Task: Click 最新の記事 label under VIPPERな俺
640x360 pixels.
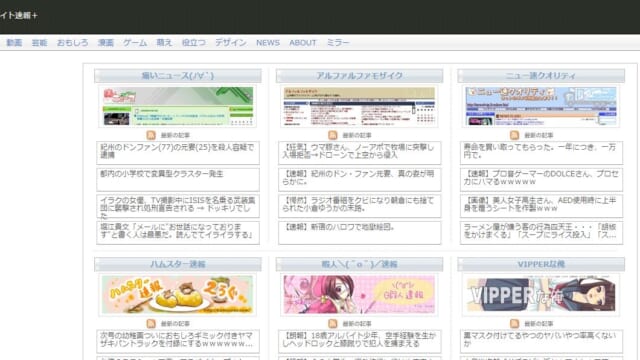Action: (538, 324)
